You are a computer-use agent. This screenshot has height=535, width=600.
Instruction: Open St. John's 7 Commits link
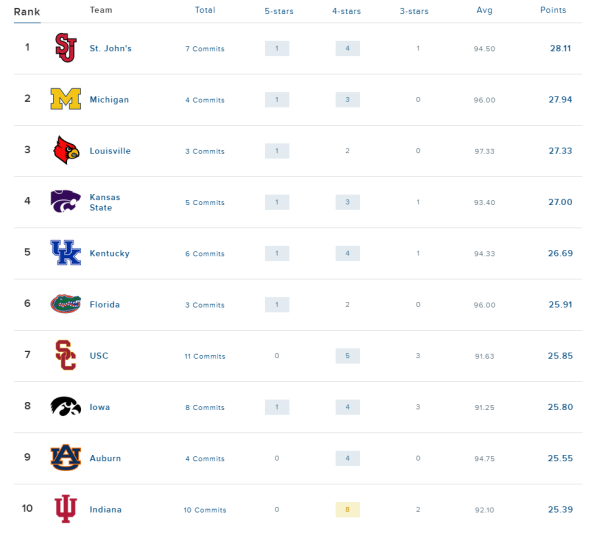(205, 49)
